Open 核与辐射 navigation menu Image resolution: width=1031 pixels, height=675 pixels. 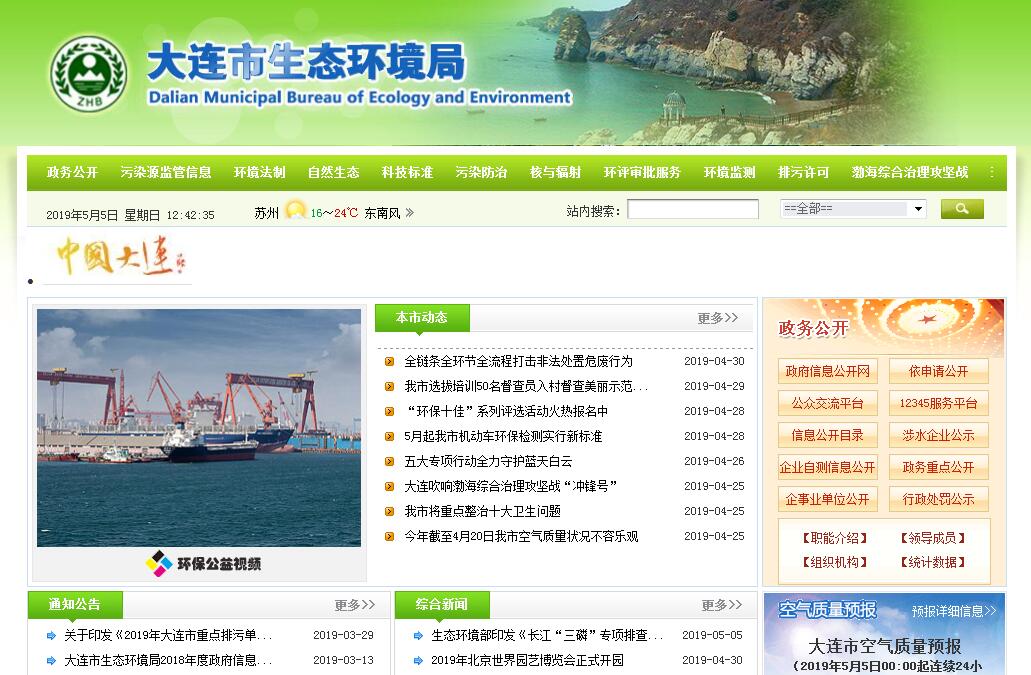(556, 172)
